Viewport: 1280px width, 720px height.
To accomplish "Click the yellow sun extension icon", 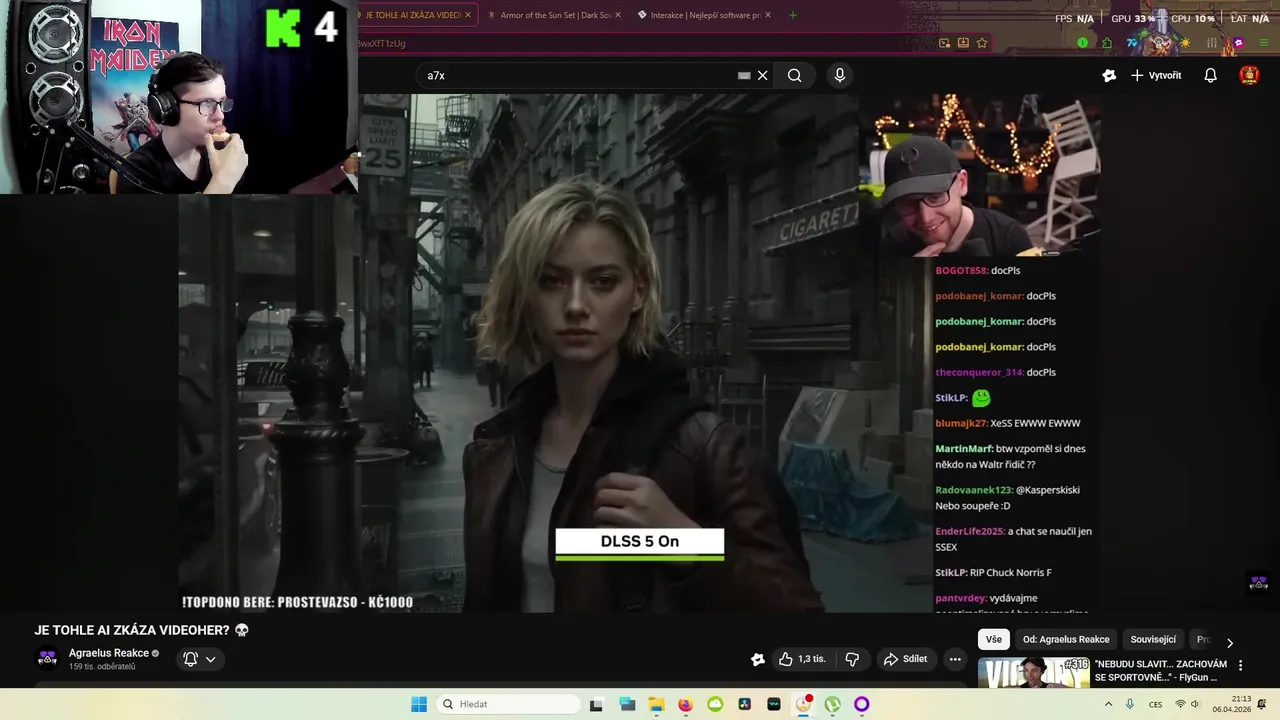I will 1186,43.
